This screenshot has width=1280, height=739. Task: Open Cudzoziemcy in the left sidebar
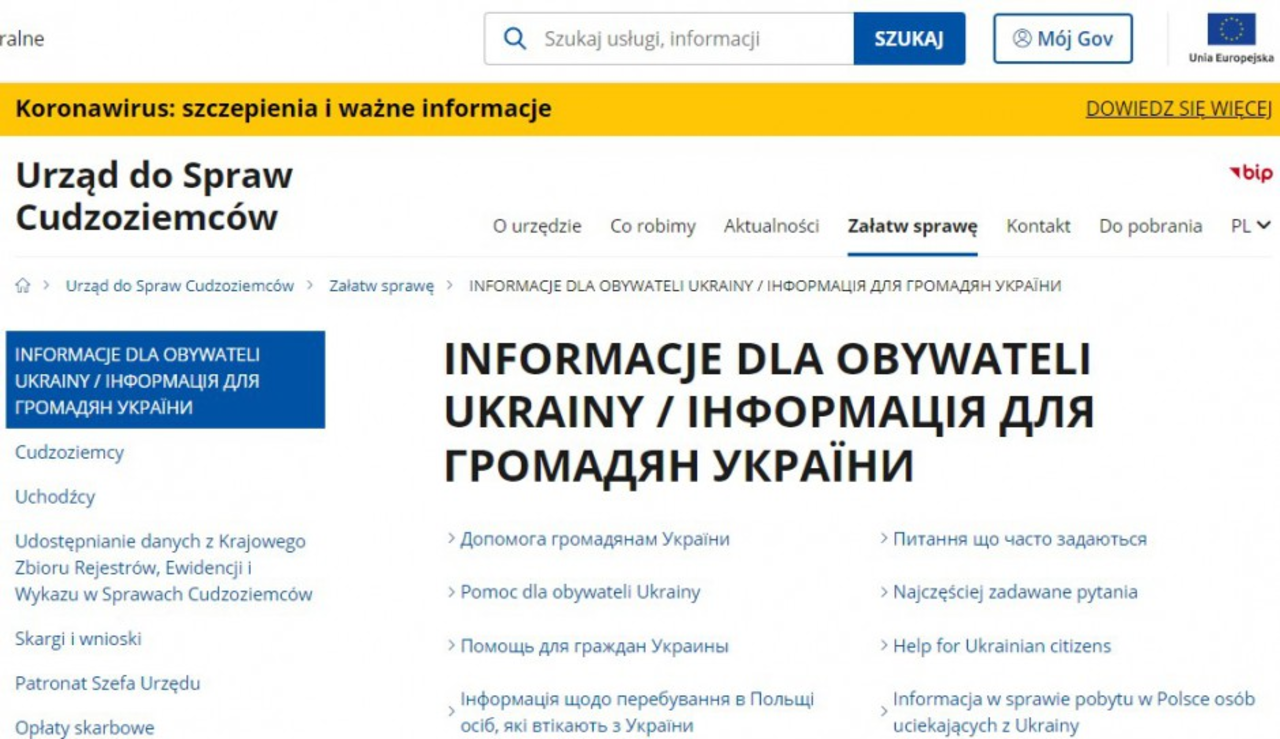click(70, 452)
